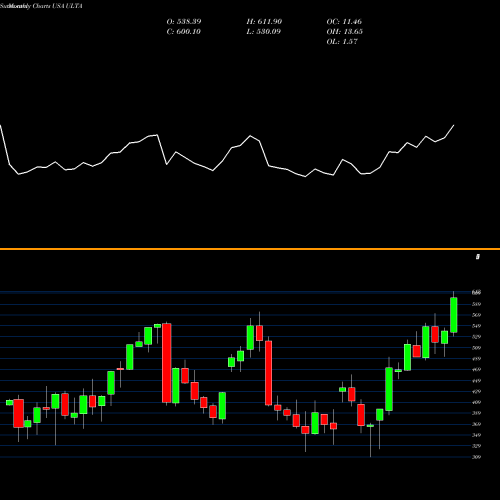Click the 409 price axis label
The width and height of the screenshot is (500, 500).
point(477,402)
